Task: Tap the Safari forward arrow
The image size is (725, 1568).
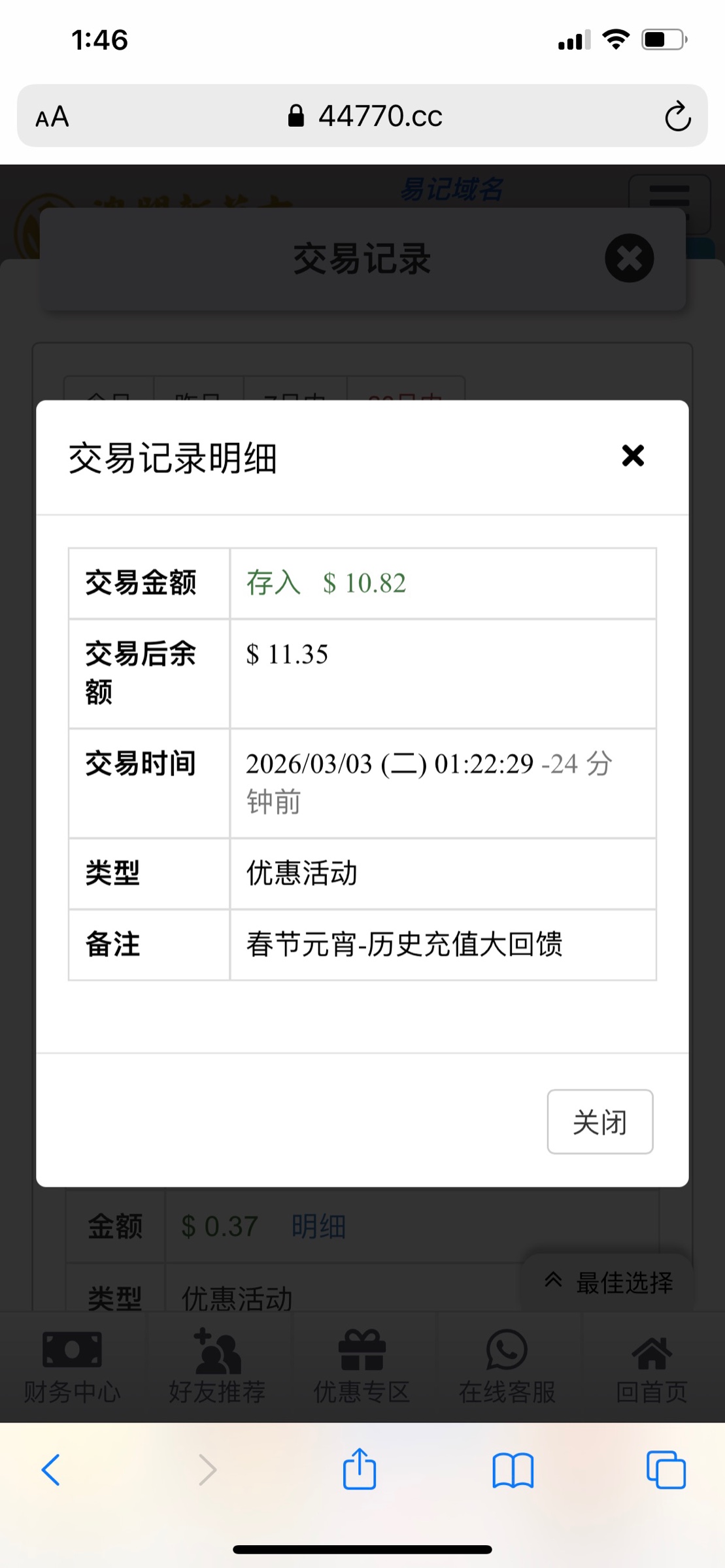Action: tap(207, 1470)
